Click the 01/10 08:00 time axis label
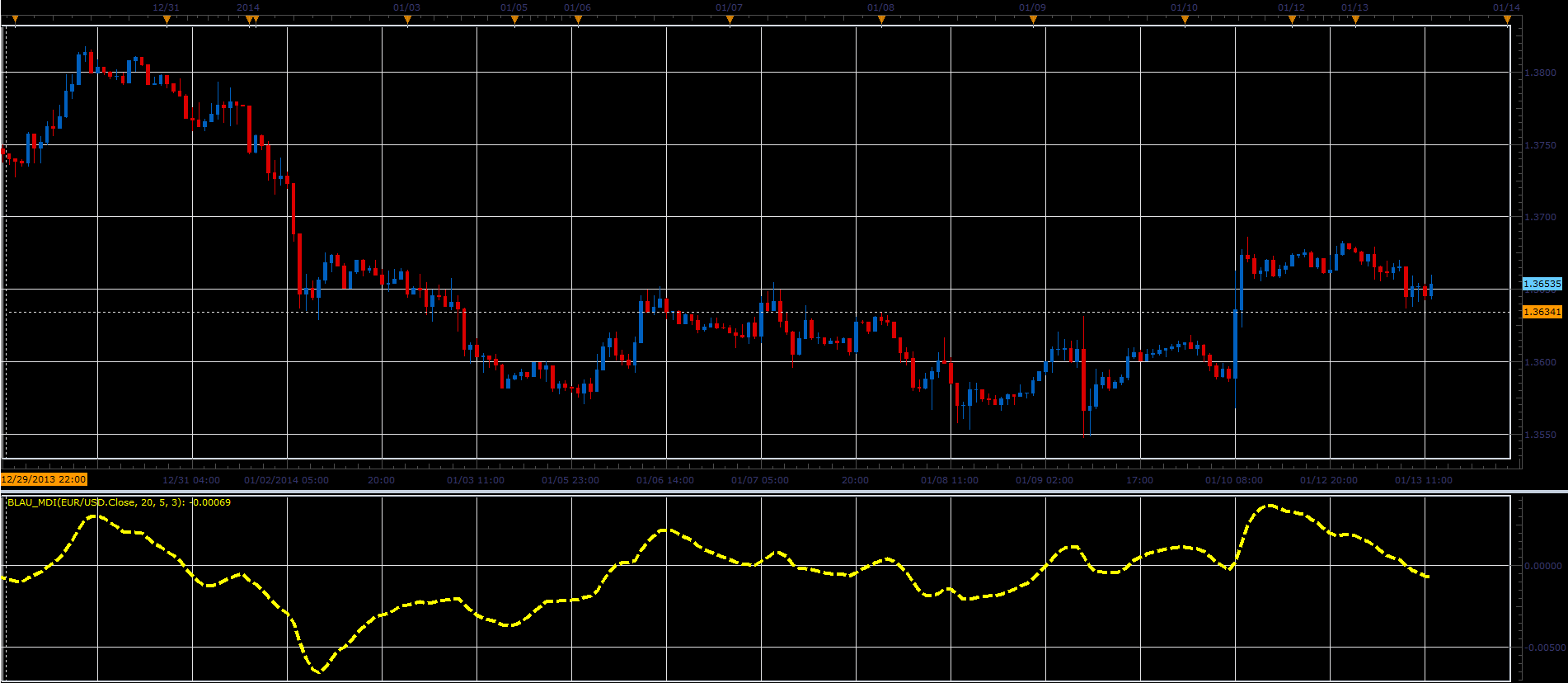1568x683 pixels. [x=1234, y=480]
